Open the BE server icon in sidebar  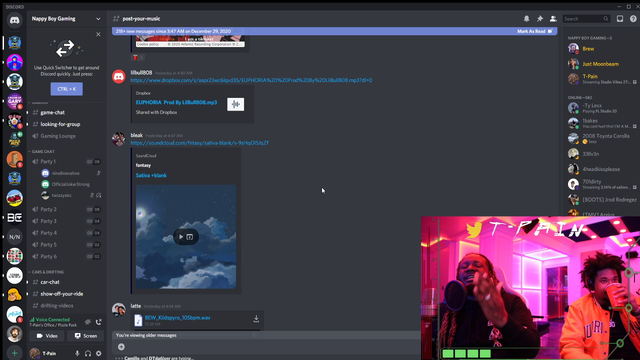tap(14, 218)
